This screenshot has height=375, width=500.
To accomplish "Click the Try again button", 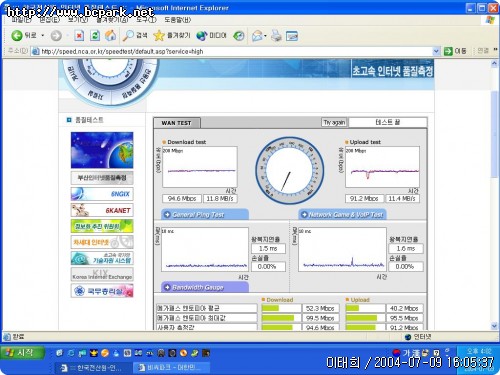I will click(334, 122).
